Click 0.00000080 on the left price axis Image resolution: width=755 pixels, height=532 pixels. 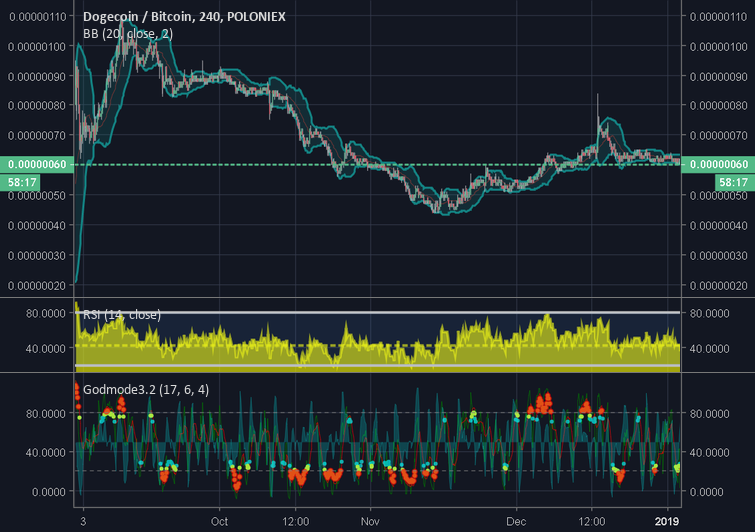pos(38,105)
